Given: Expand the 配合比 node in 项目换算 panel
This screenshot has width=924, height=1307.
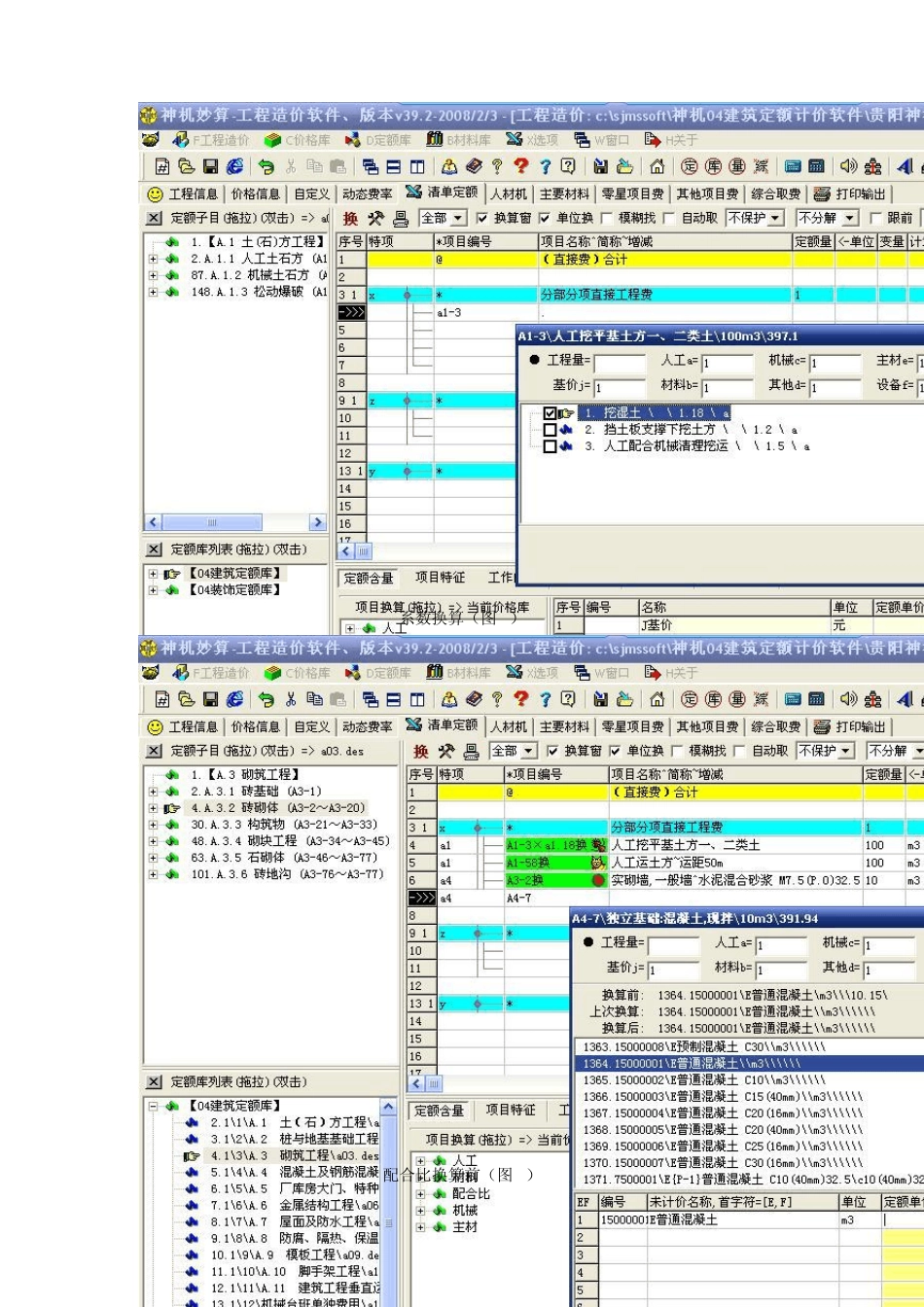Looking at the screenshot, I should point(419,1194).
